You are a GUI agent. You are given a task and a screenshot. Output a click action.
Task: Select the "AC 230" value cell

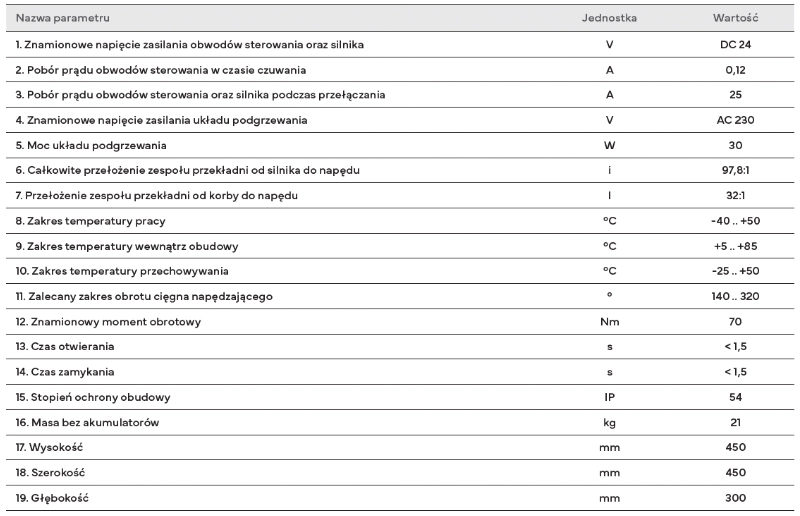(x=735, y=120)
